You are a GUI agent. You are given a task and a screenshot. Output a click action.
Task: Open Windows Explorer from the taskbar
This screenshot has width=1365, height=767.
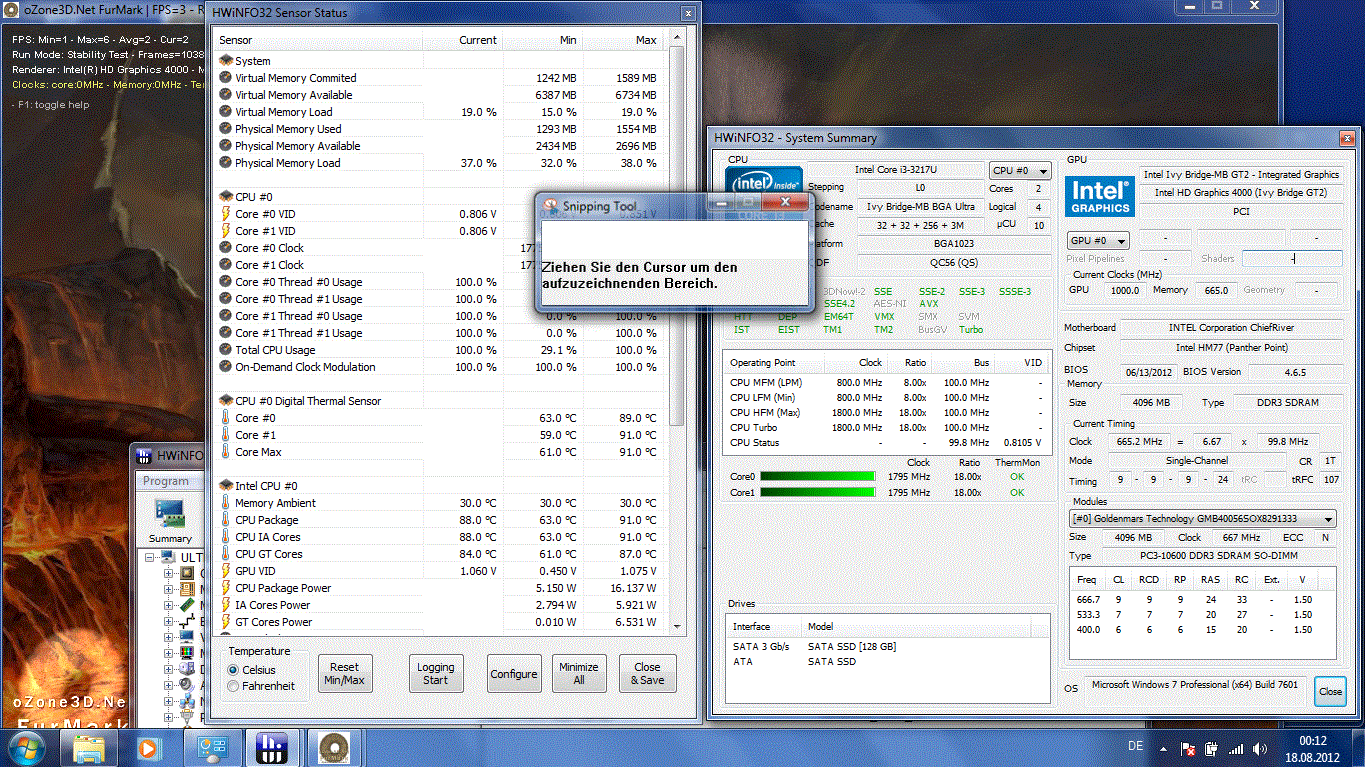pyautogui.click(x=89, y=747)
